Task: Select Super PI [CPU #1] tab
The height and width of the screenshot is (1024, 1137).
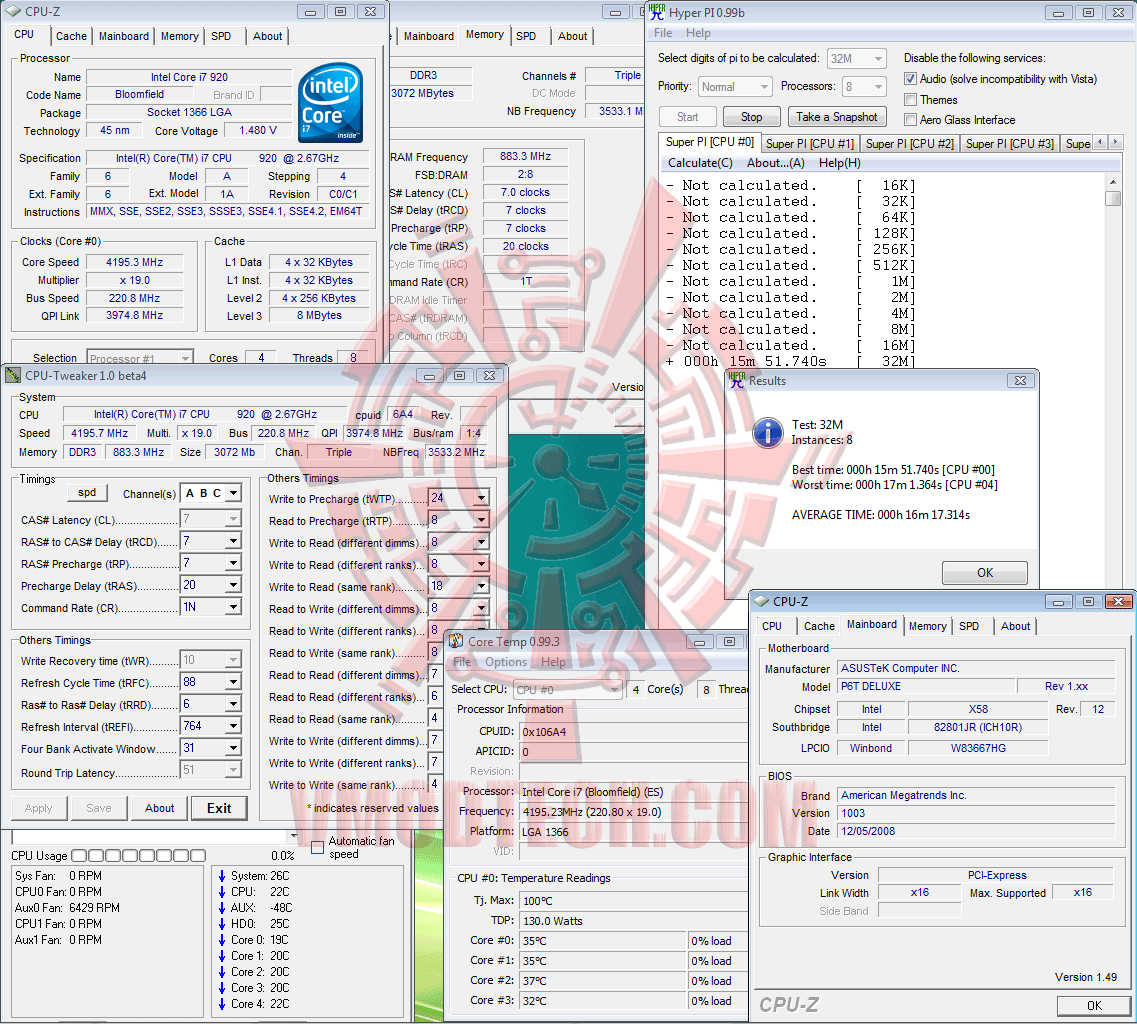Action: pyautogui.click(x=810, y=144)
